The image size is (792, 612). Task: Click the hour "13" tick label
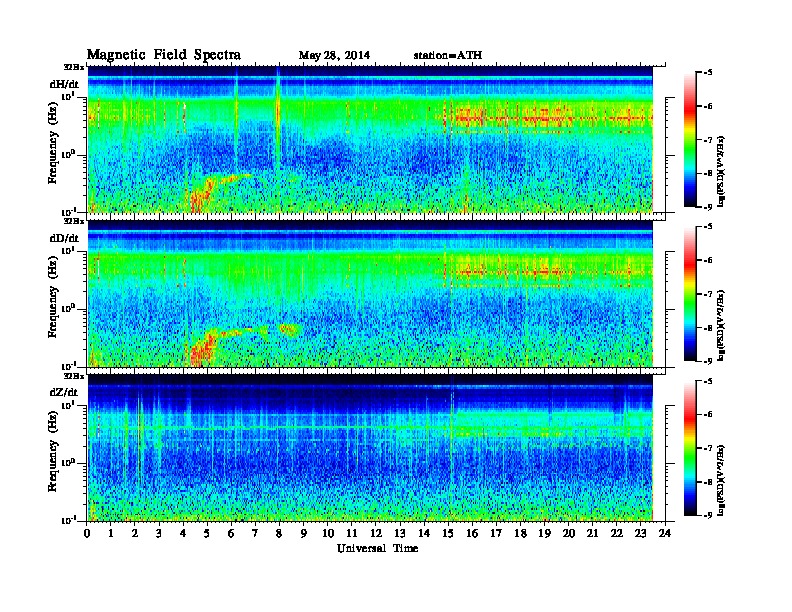point(400,534)
